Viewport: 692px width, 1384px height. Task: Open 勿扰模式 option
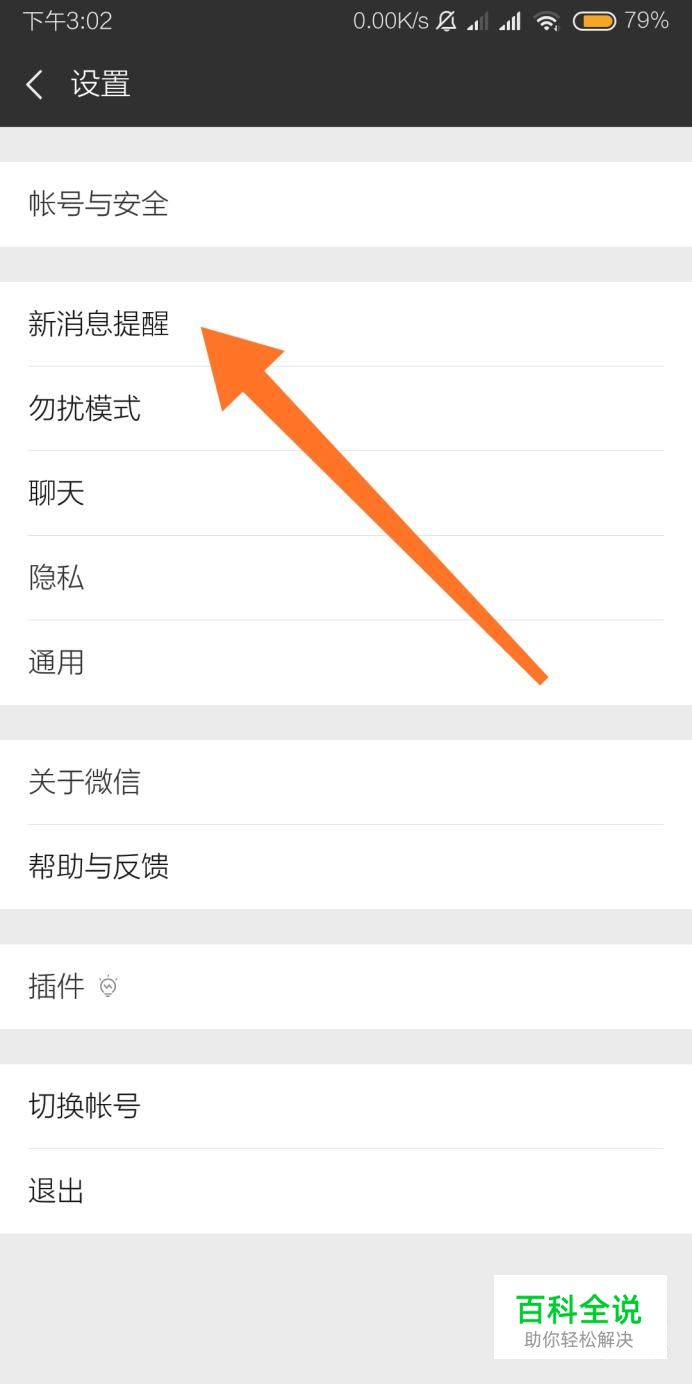pos(346,408)
